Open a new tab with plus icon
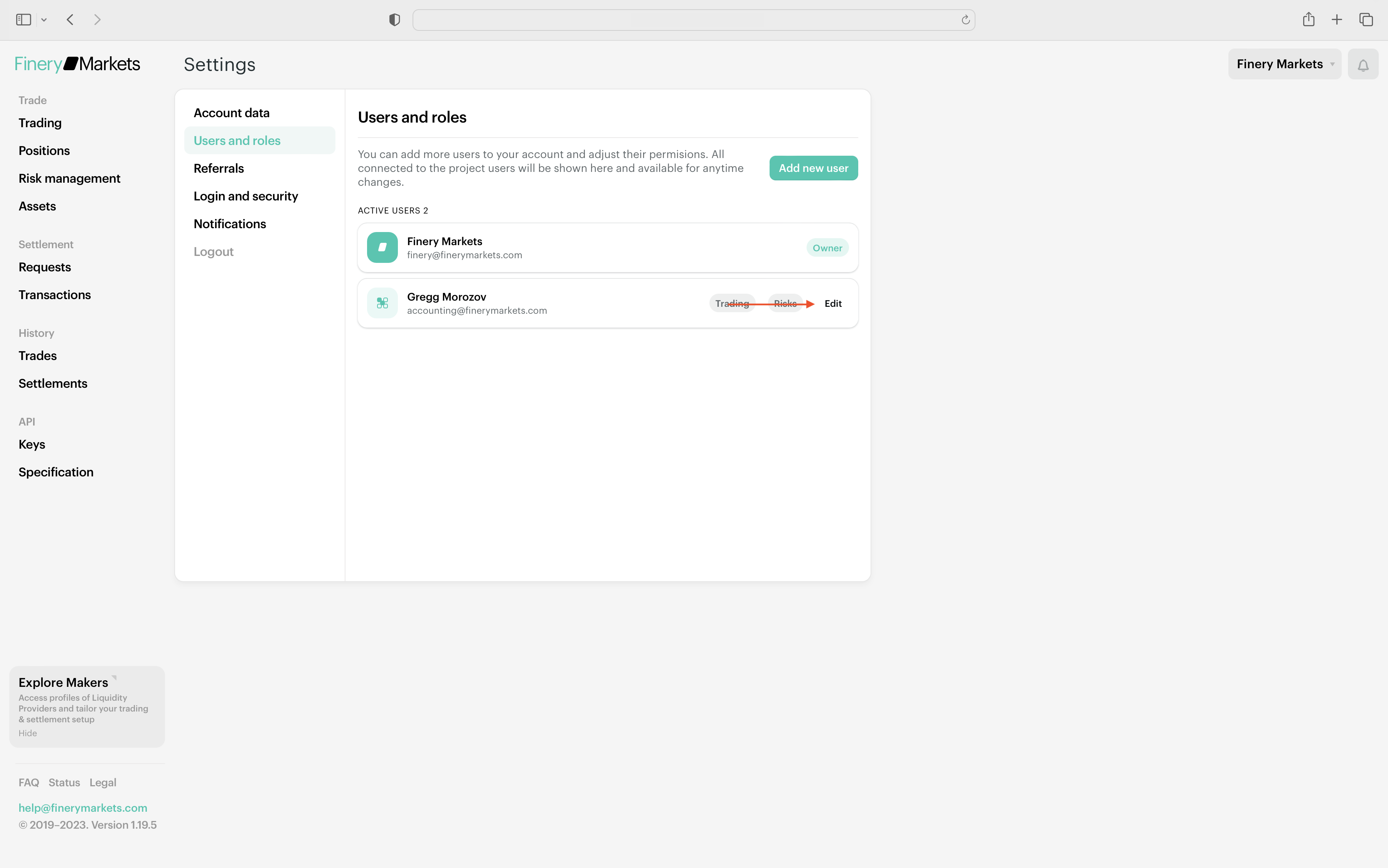This screenshot has height=868, width=1388. [x=1337, y=20]
